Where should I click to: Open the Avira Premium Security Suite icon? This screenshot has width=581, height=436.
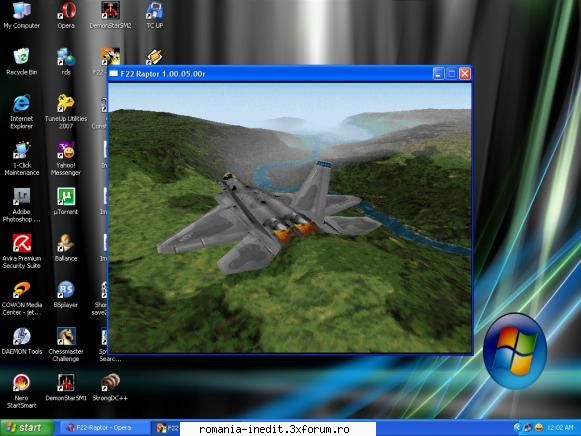(21, 251)
